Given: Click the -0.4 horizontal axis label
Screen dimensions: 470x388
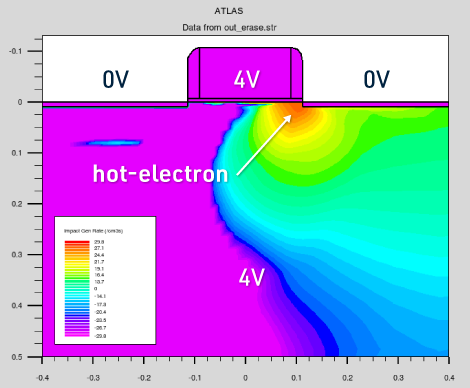Looking at the screenshot, I should (42, 378).
